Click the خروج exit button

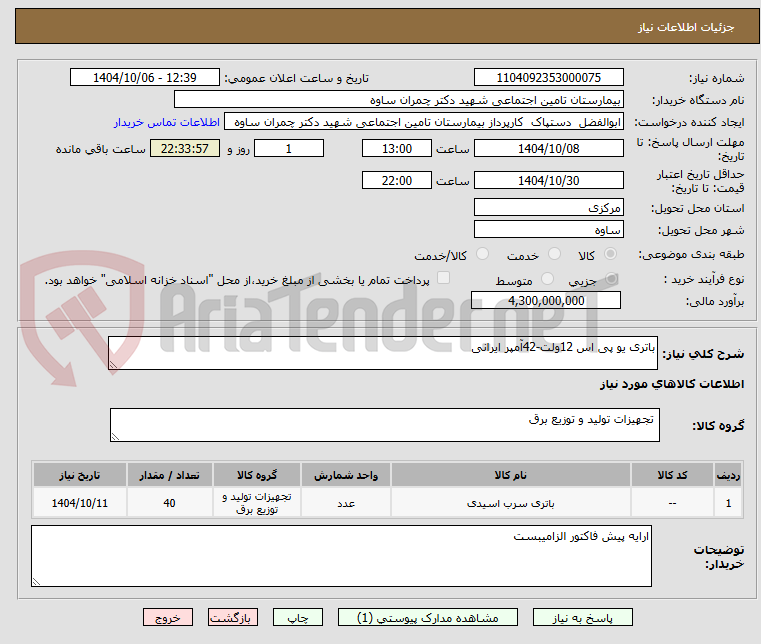pos(168,617)
